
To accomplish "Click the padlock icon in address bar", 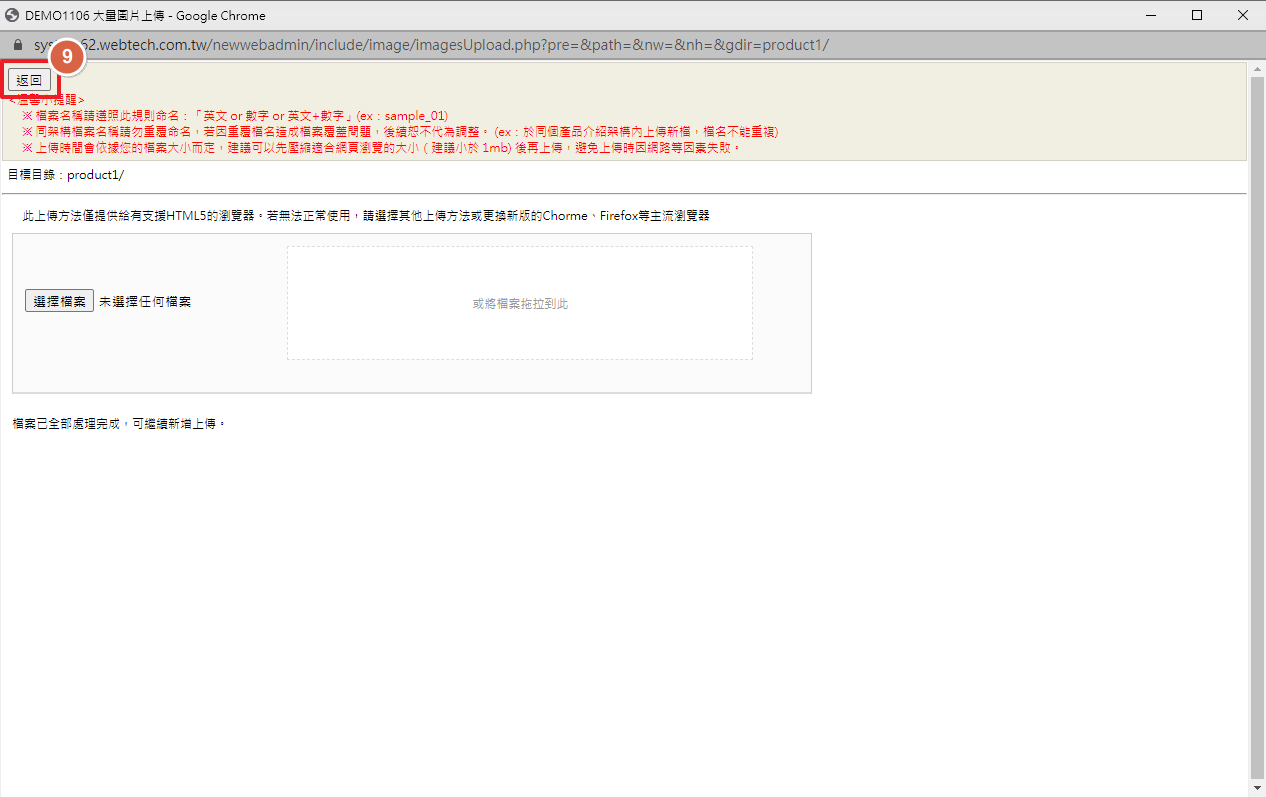I will pyautogui.click(x=16, y=45).
